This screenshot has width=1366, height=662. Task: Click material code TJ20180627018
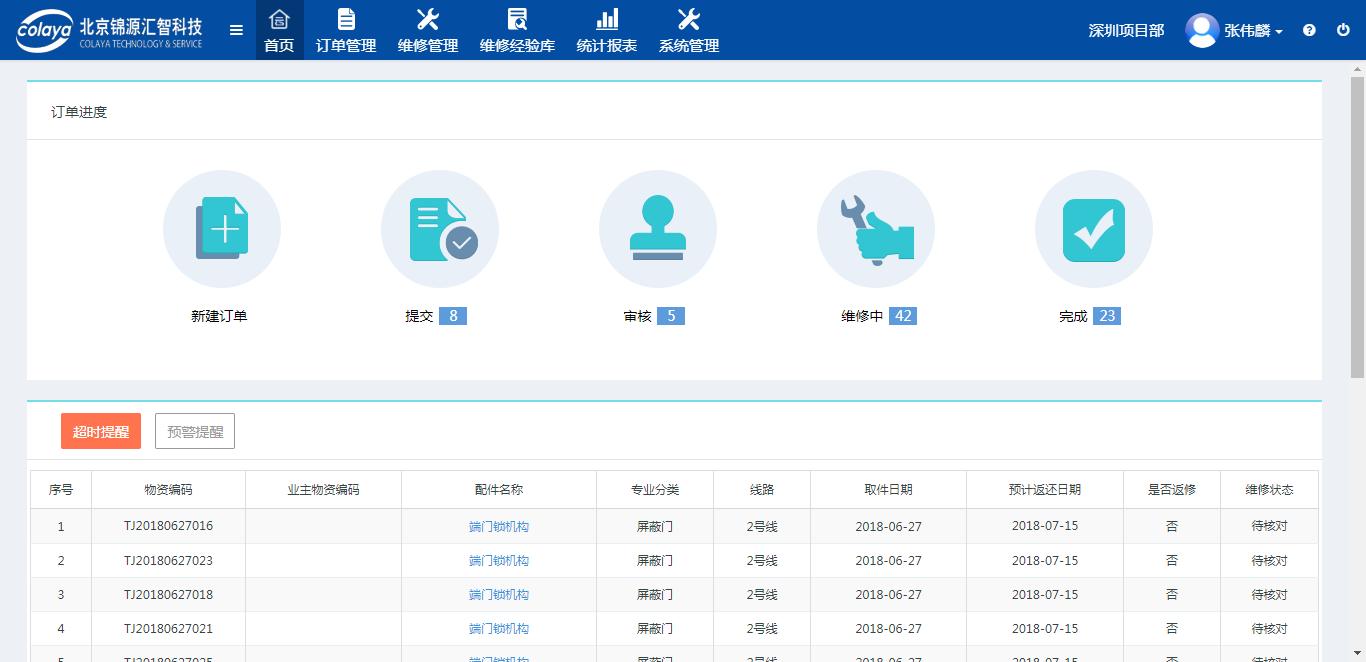pyautogui.click(x=168, y=595)
